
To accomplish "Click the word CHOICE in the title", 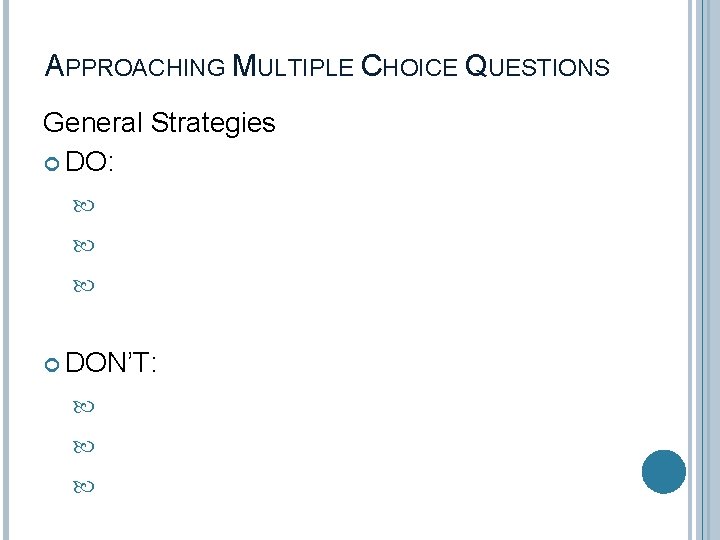I will pos(408,67).
